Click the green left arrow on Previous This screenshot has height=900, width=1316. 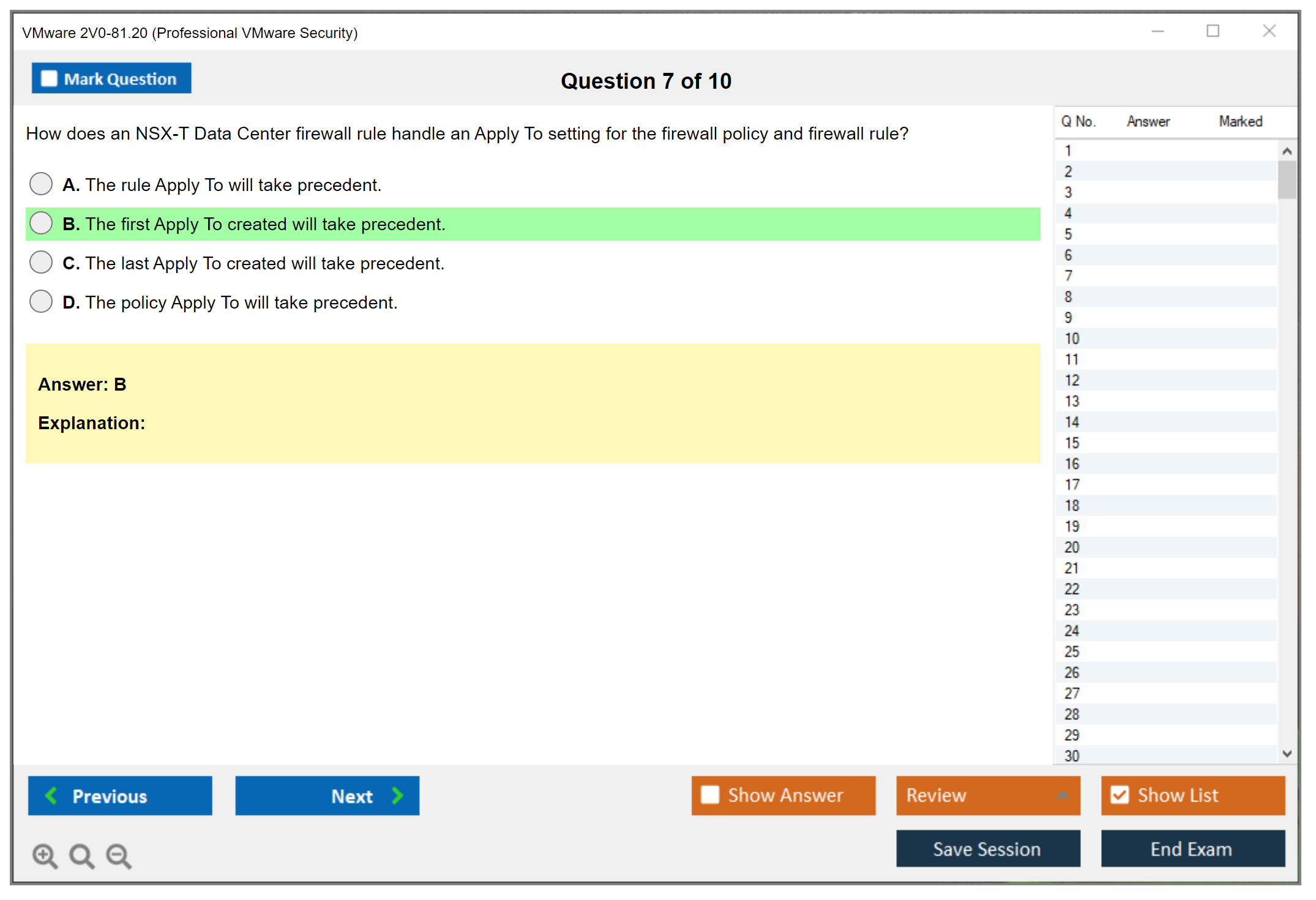51,796
